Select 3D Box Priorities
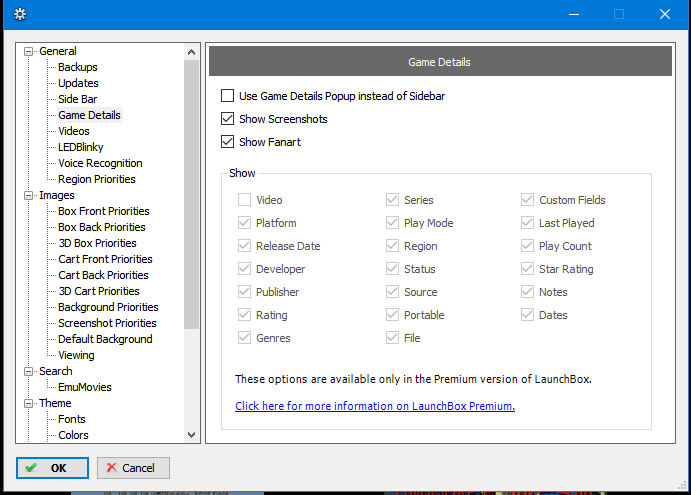The width and height of the screenshot is (691, 495). 97,243
